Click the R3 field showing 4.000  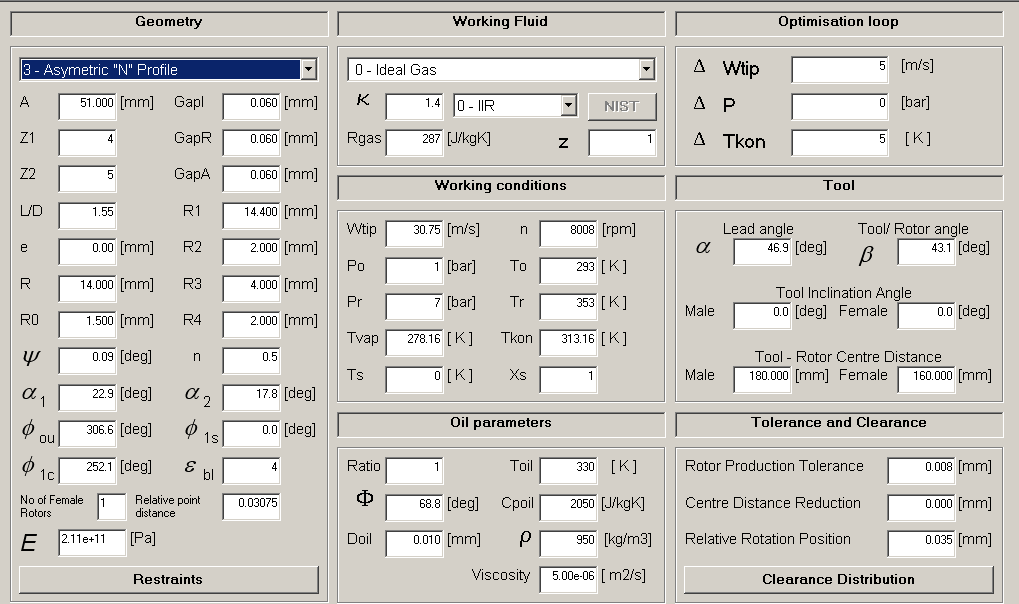click(252, 288)
